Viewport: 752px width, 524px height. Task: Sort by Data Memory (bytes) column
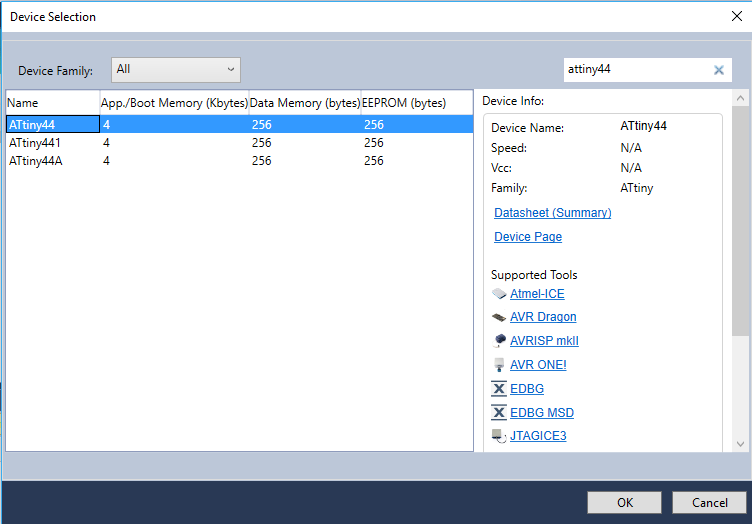click(x=304, y=102)
